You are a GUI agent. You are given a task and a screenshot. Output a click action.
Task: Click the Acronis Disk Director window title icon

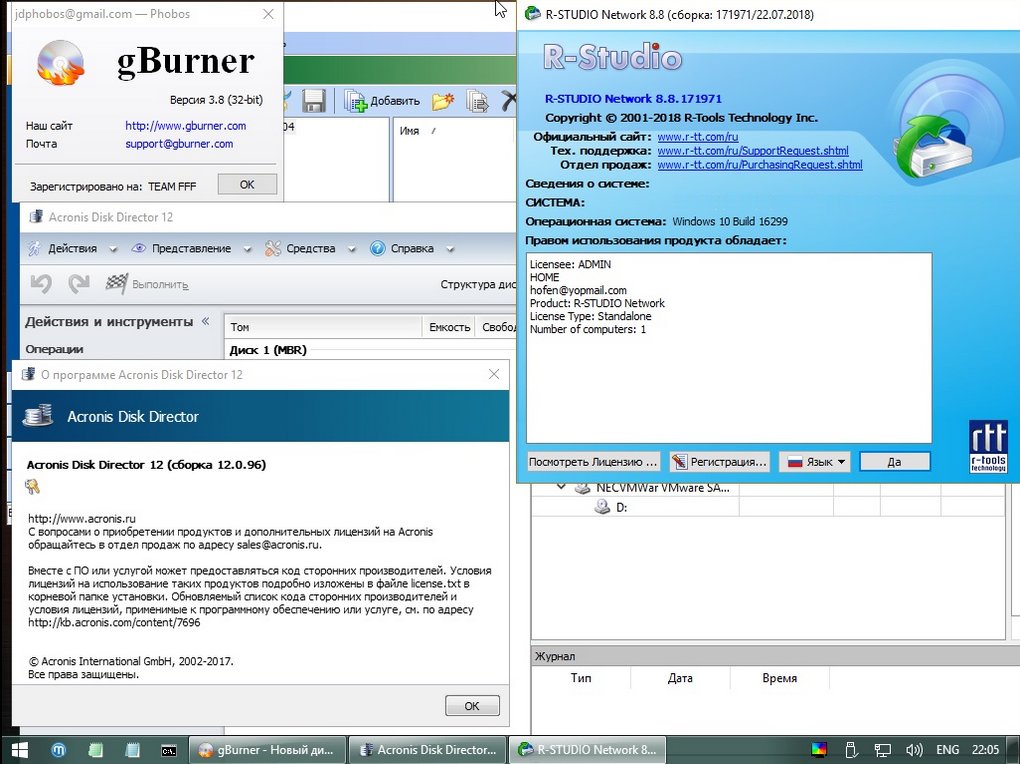(35, 217)
